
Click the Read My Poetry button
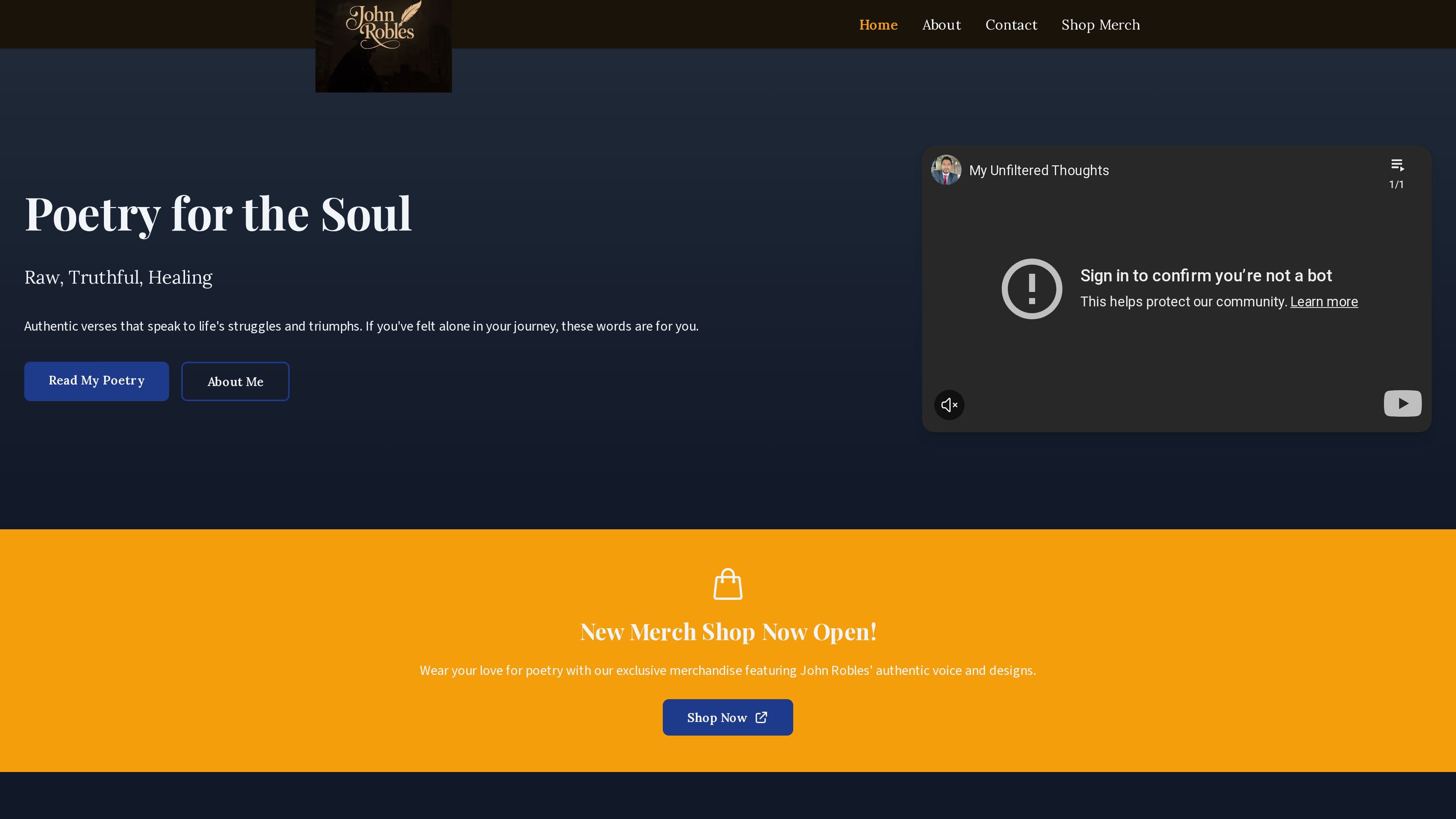tap(97, 381)
